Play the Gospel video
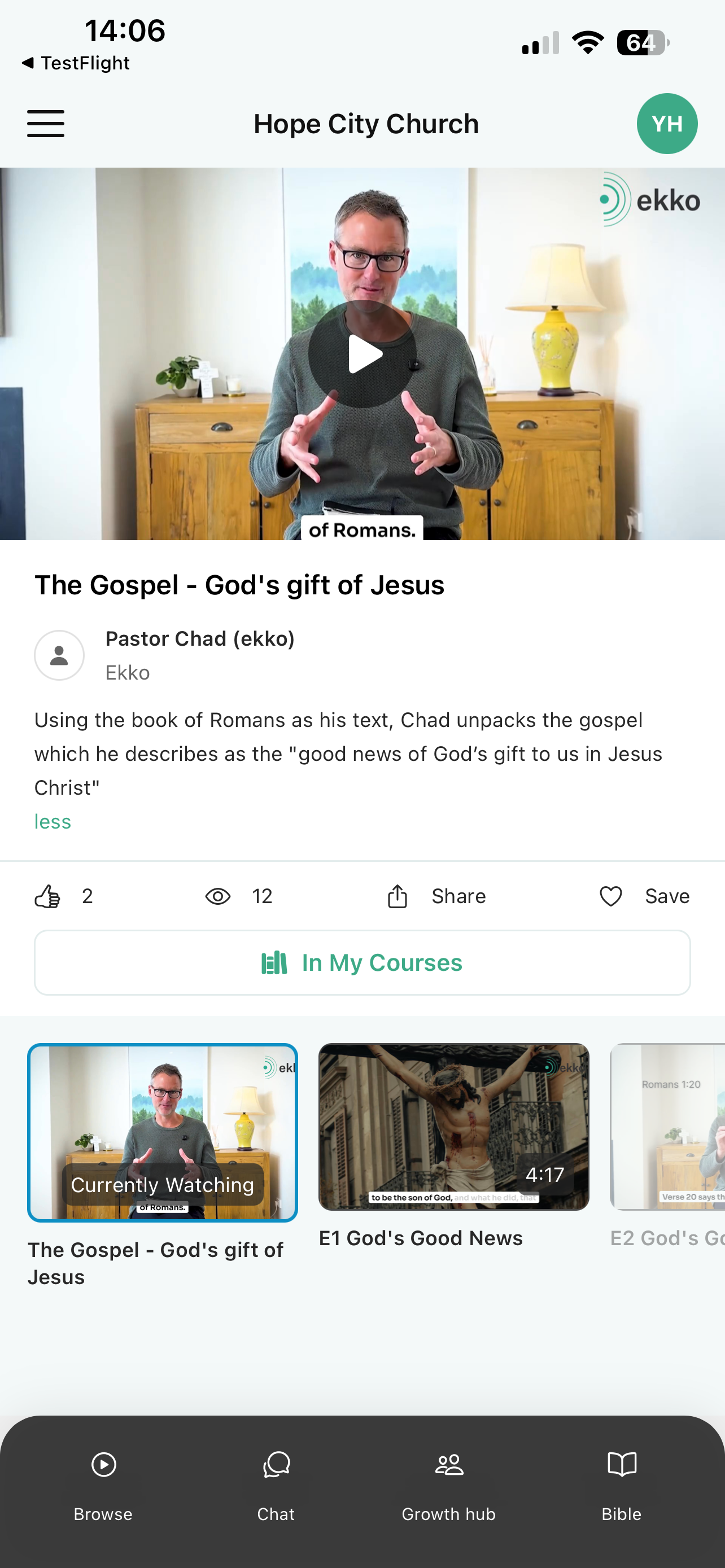This screenshot has height=1568, width=725. pyautogui.click(x=362, y=354)
